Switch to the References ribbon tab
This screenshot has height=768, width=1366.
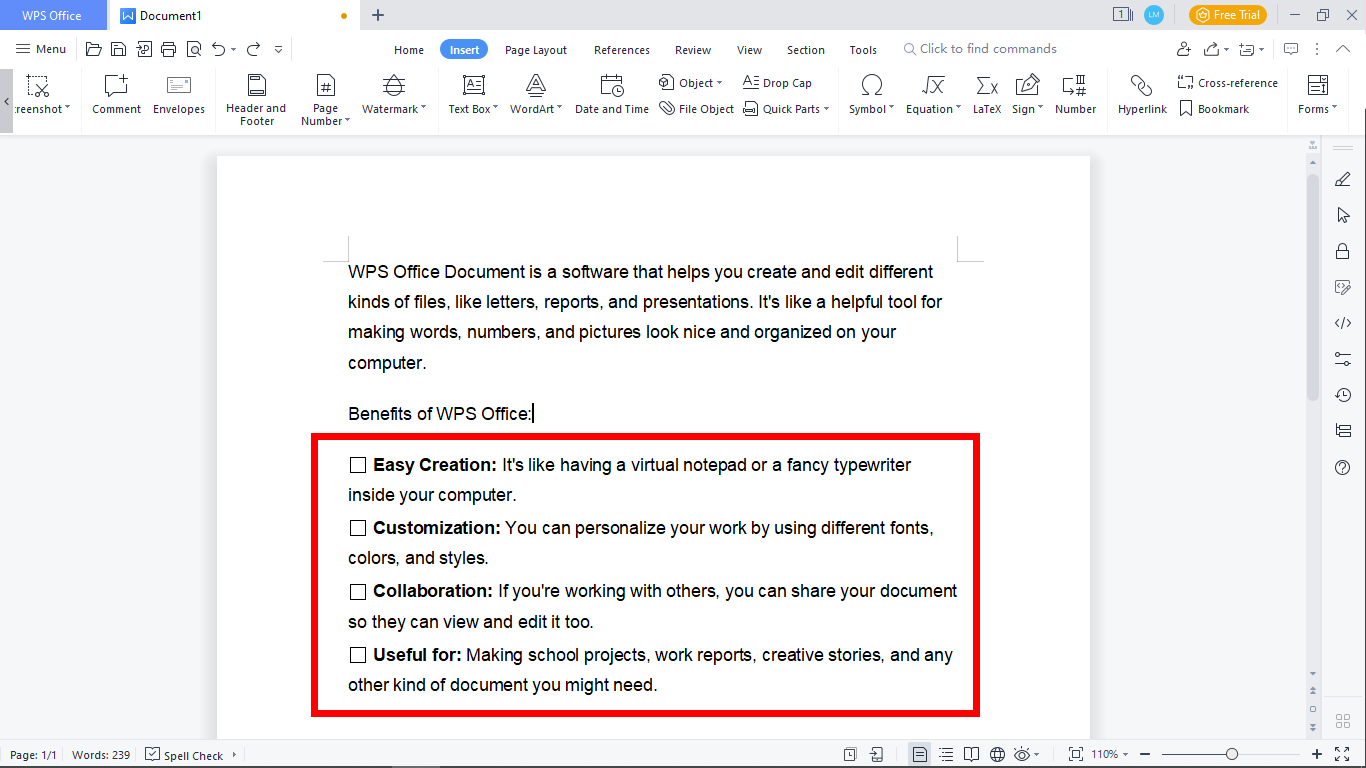(621, 49)
